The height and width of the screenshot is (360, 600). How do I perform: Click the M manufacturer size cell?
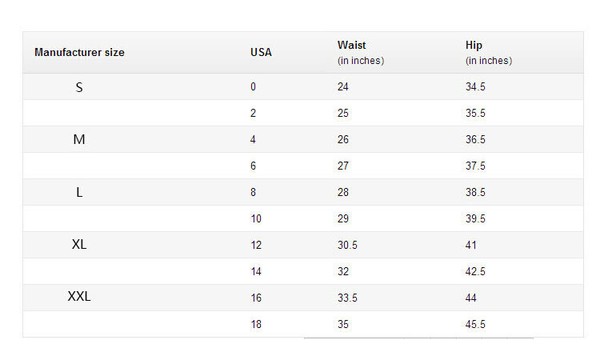[79, 140]
